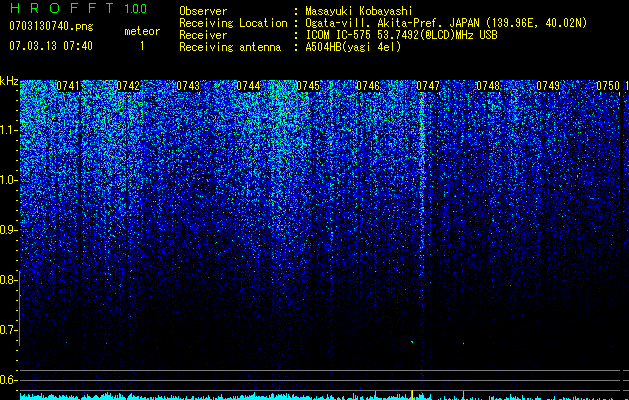The image size is (629, 400).
Task: Click the Receiving Location label
Action: tap(233, 23)
